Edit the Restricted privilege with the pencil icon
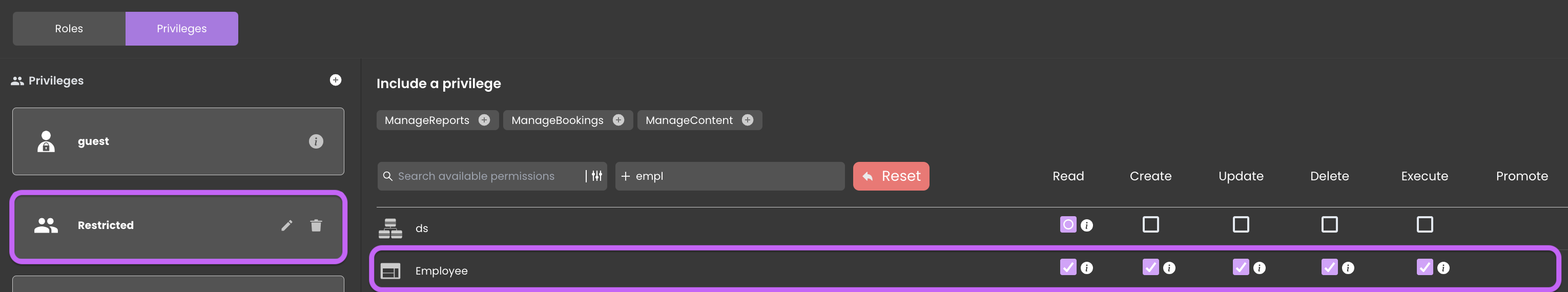The height and width of the screenshot is (292, 1568). click(286, 226)
